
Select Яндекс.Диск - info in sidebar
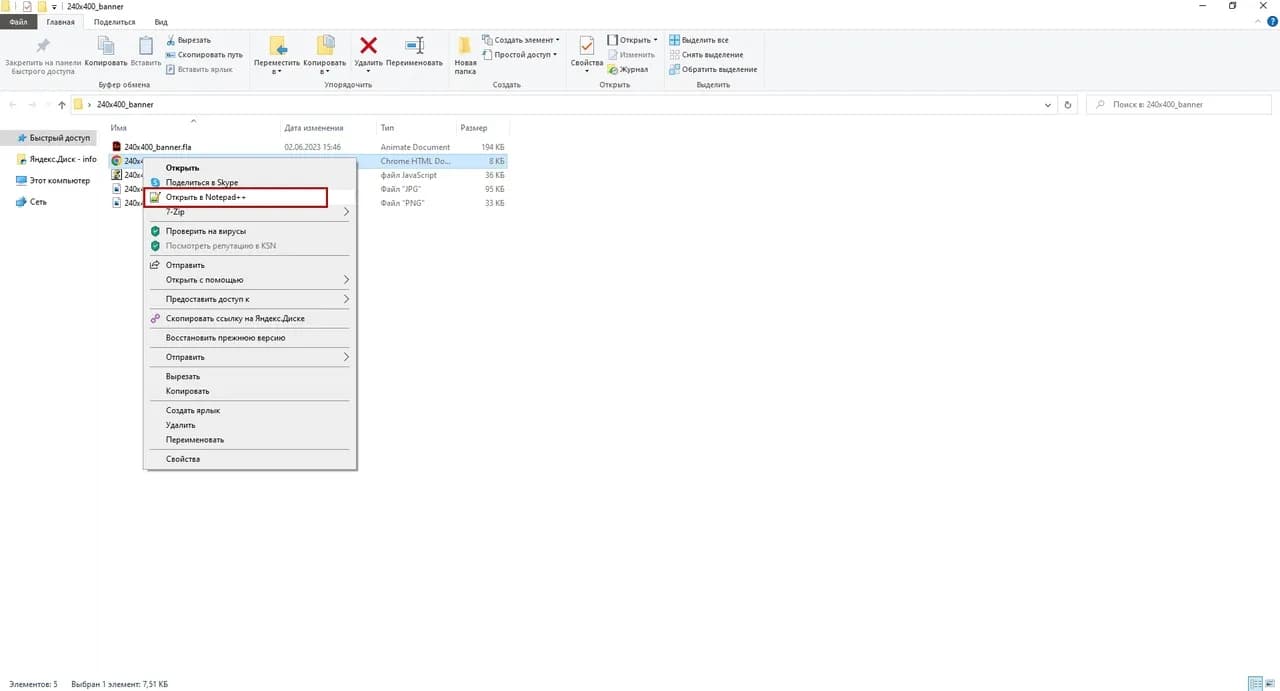coord(57,159)
